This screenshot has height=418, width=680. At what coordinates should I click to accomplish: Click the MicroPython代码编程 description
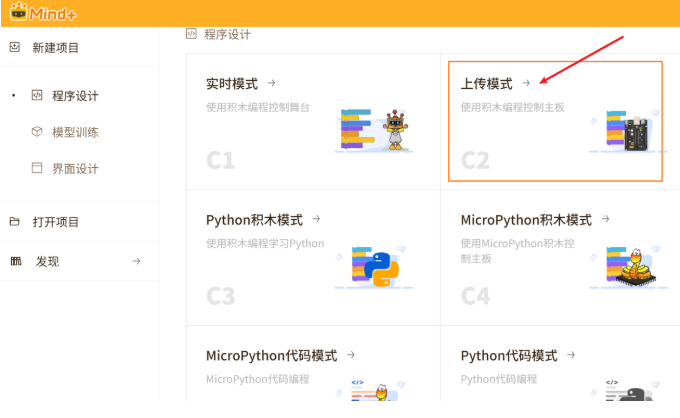coord(258,379)
